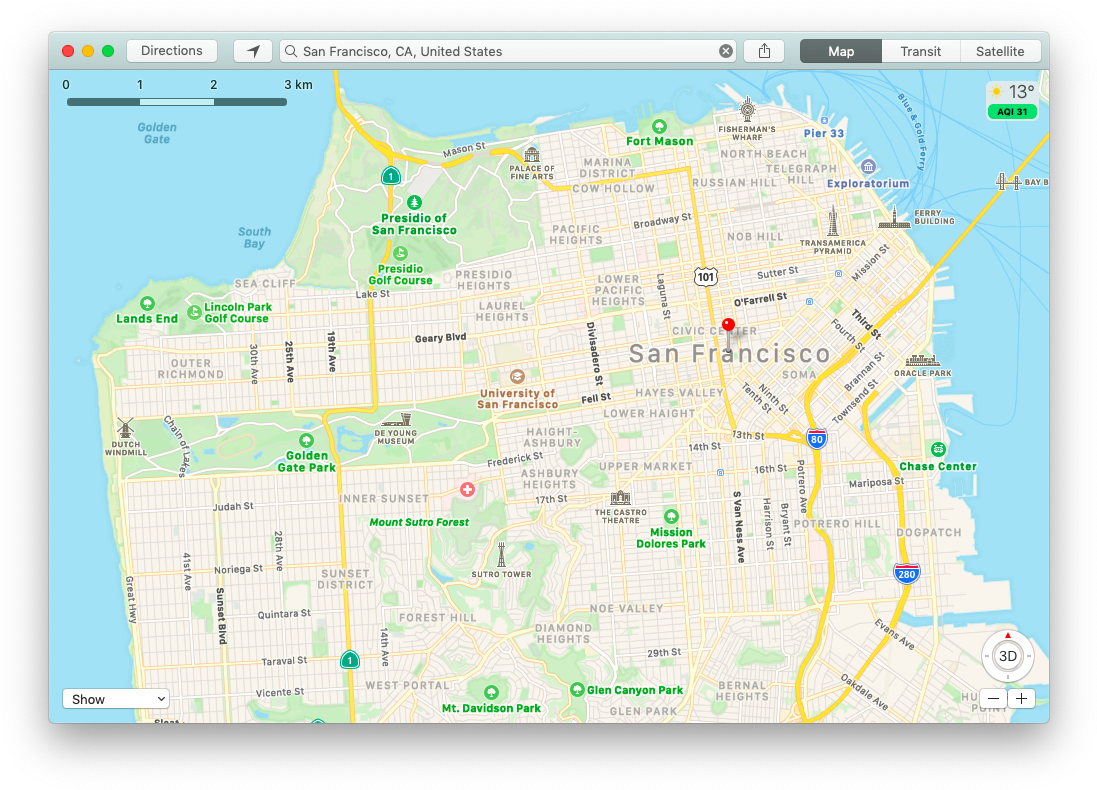Click the Dutch Windmill landmark icon
Viewport: 1097px width, 790px height.
(125, 428)
